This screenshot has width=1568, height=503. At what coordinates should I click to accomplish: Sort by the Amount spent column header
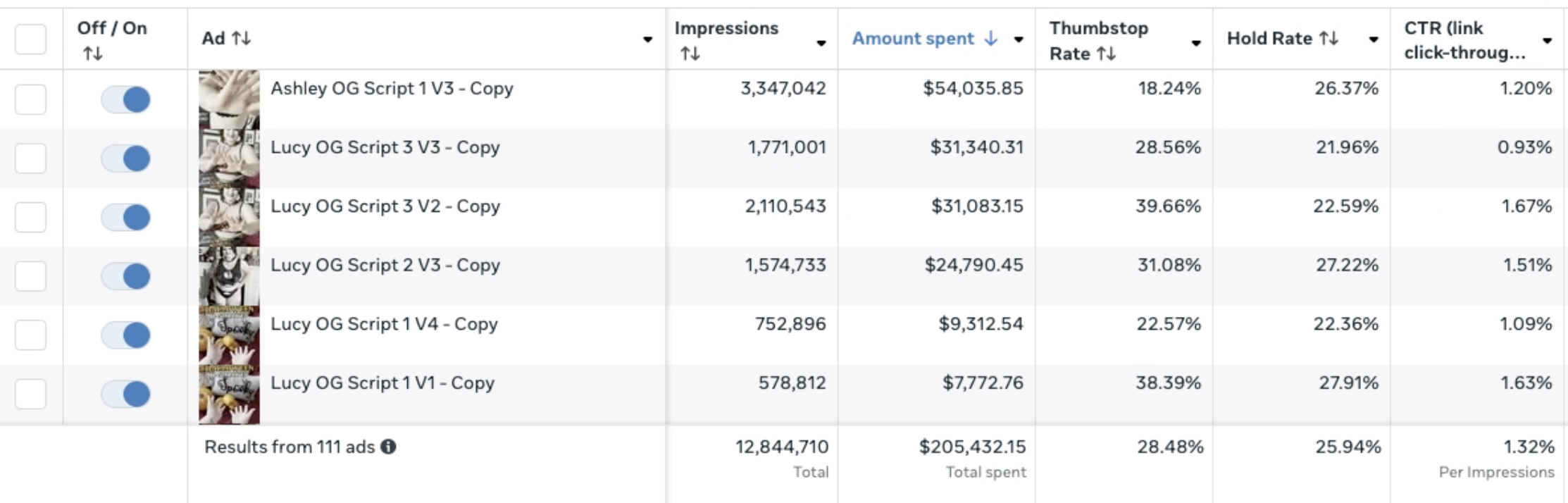point(913,39)
